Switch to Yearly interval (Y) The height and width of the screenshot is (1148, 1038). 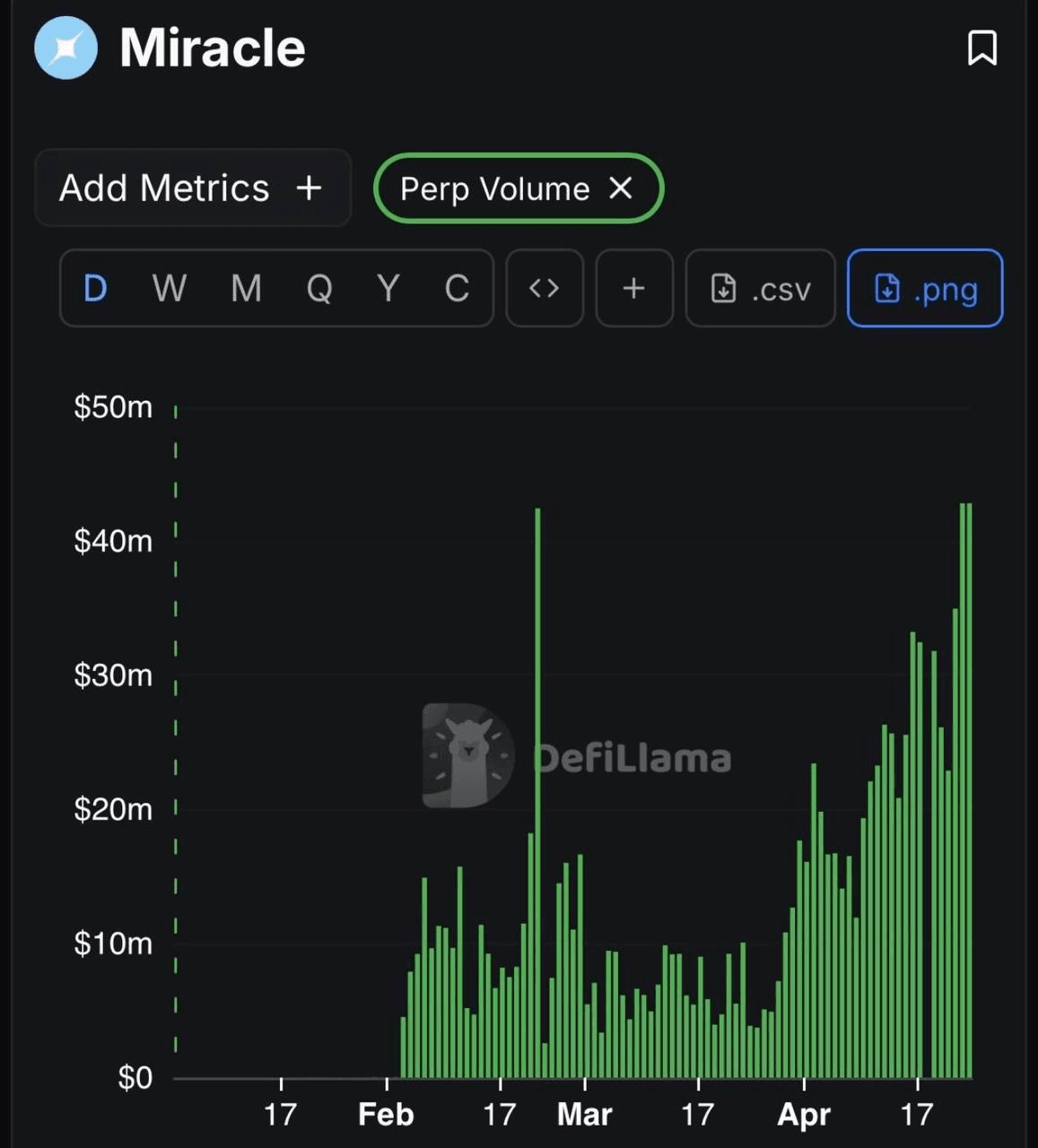(388, 288)
